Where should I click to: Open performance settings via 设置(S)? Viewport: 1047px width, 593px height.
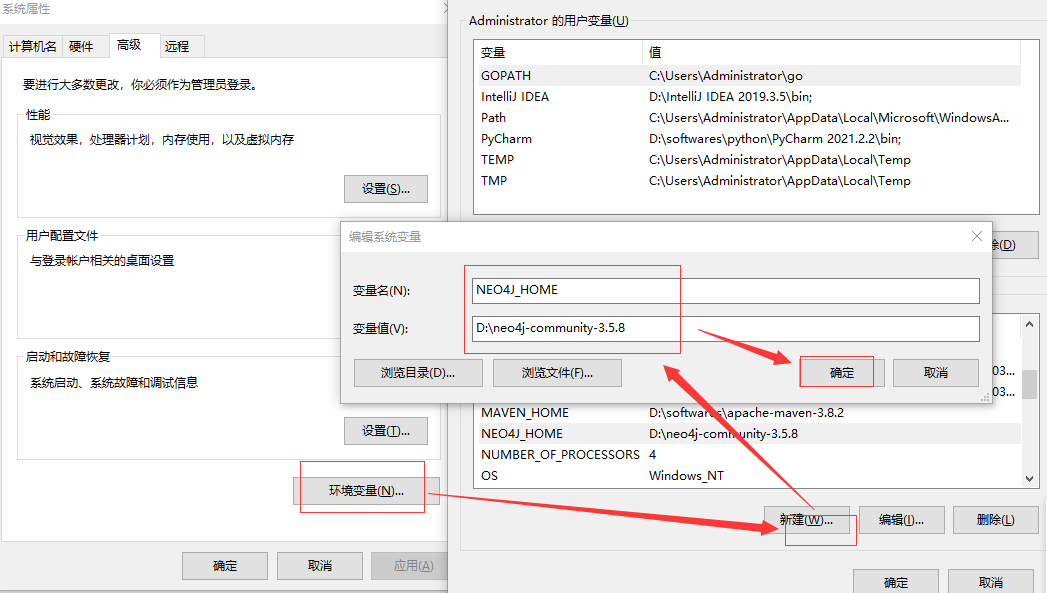386,188
